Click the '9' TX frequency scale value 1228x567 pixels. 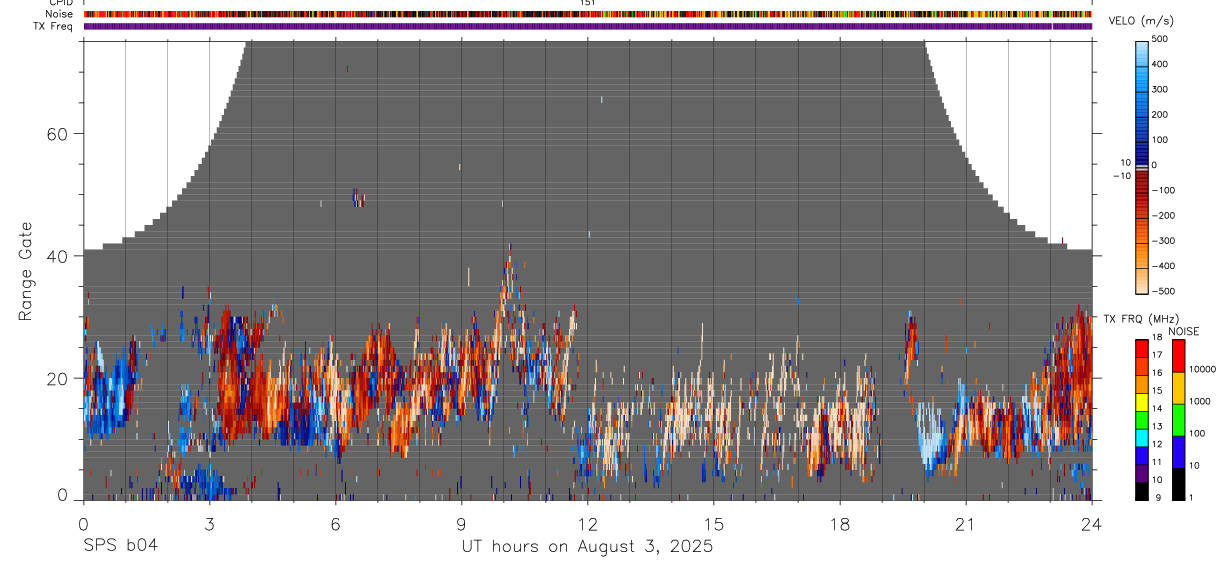pyautogui.click(x=1157, y=497)
